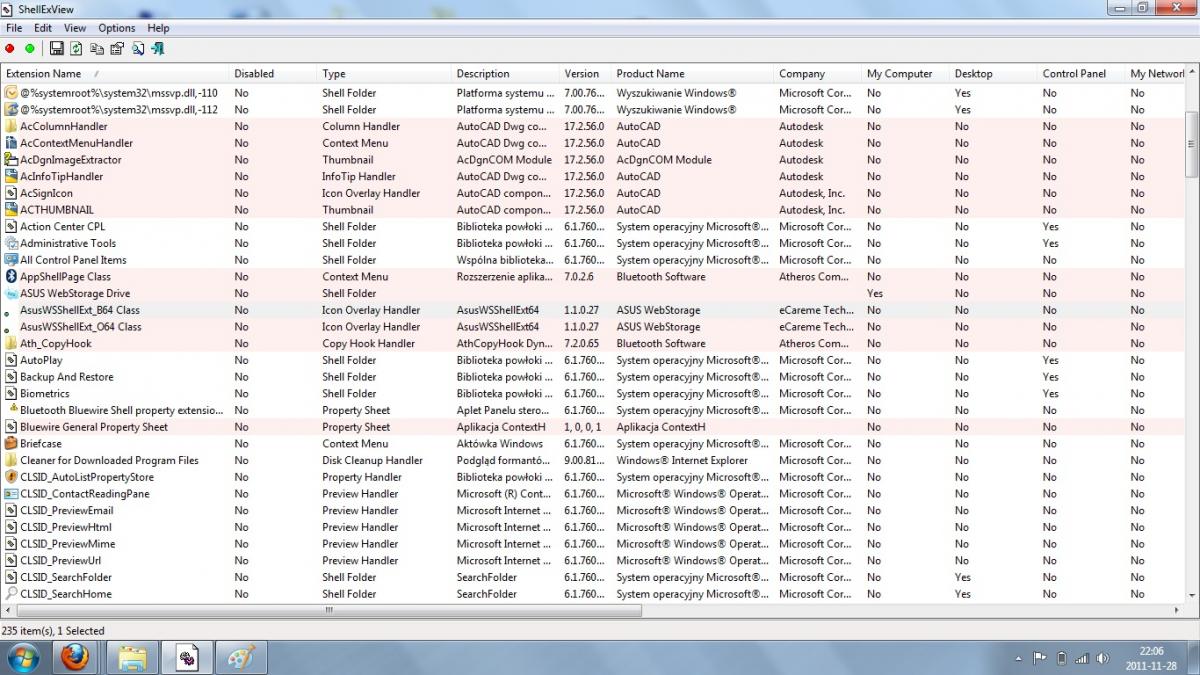This screenshot has height=675, width=1200.
Task: Click the ShellExView taskbar button
Action: 189,657
